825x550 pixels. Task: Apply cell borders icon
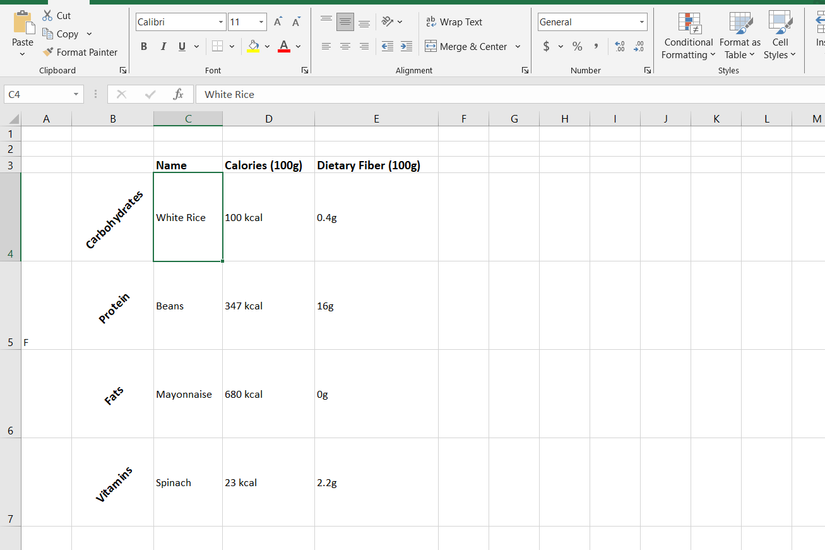217,46
